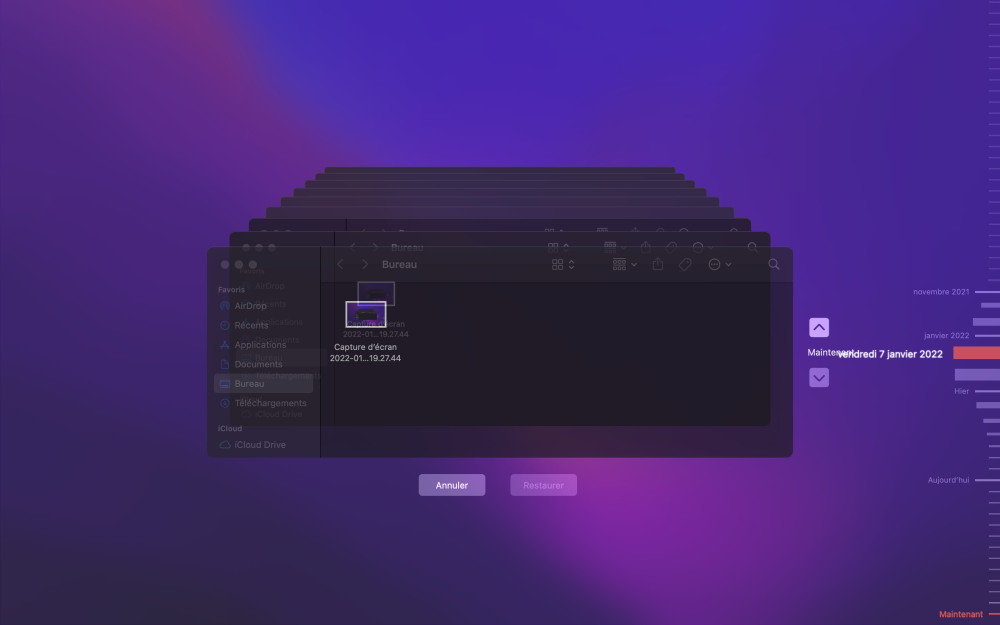Click Favoris sidebar heading in front Finder
Screen dimensions: 1000x625
click(231, 290)
